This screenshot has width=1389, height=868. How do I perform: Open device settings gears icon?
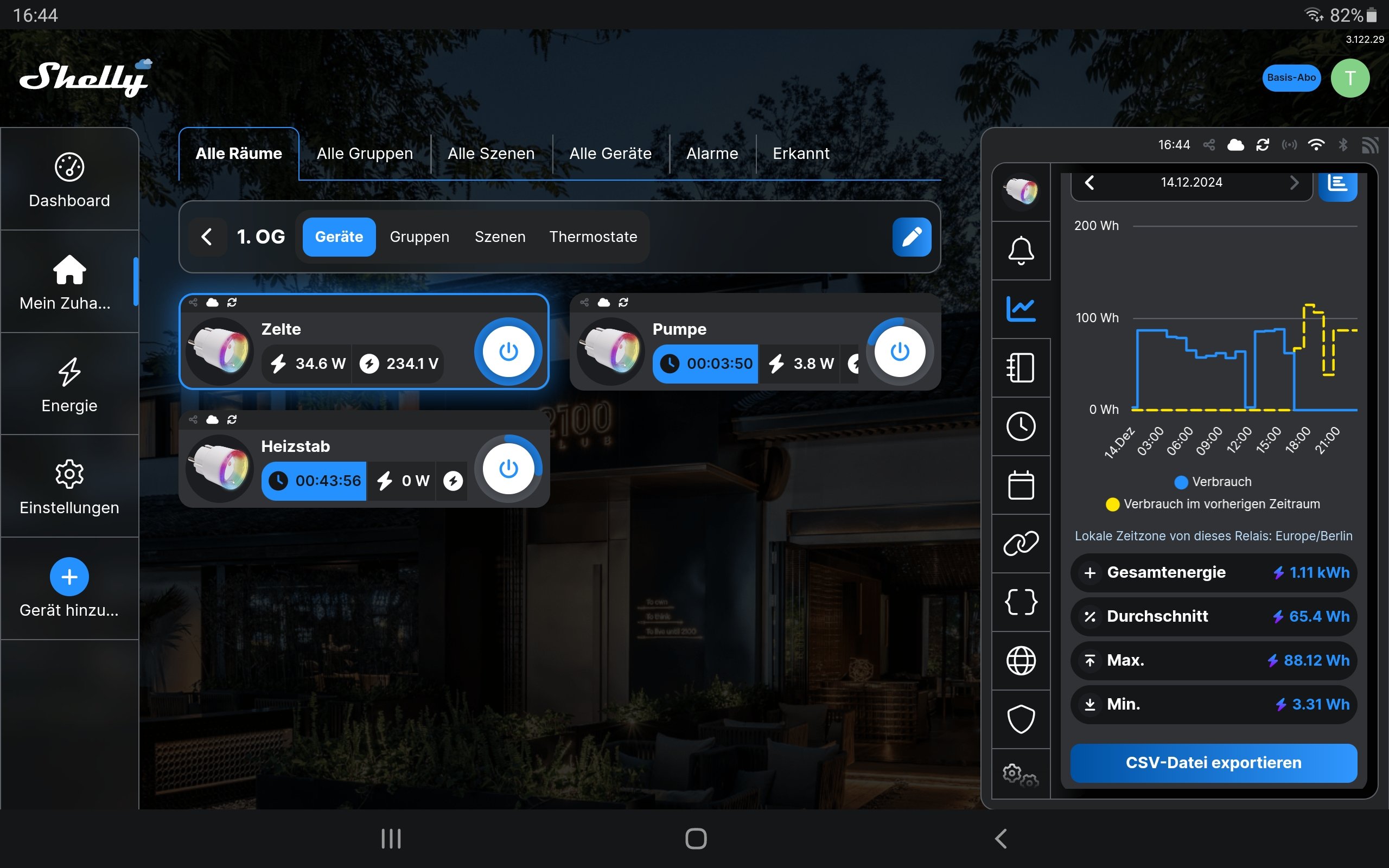(1021, 775)
